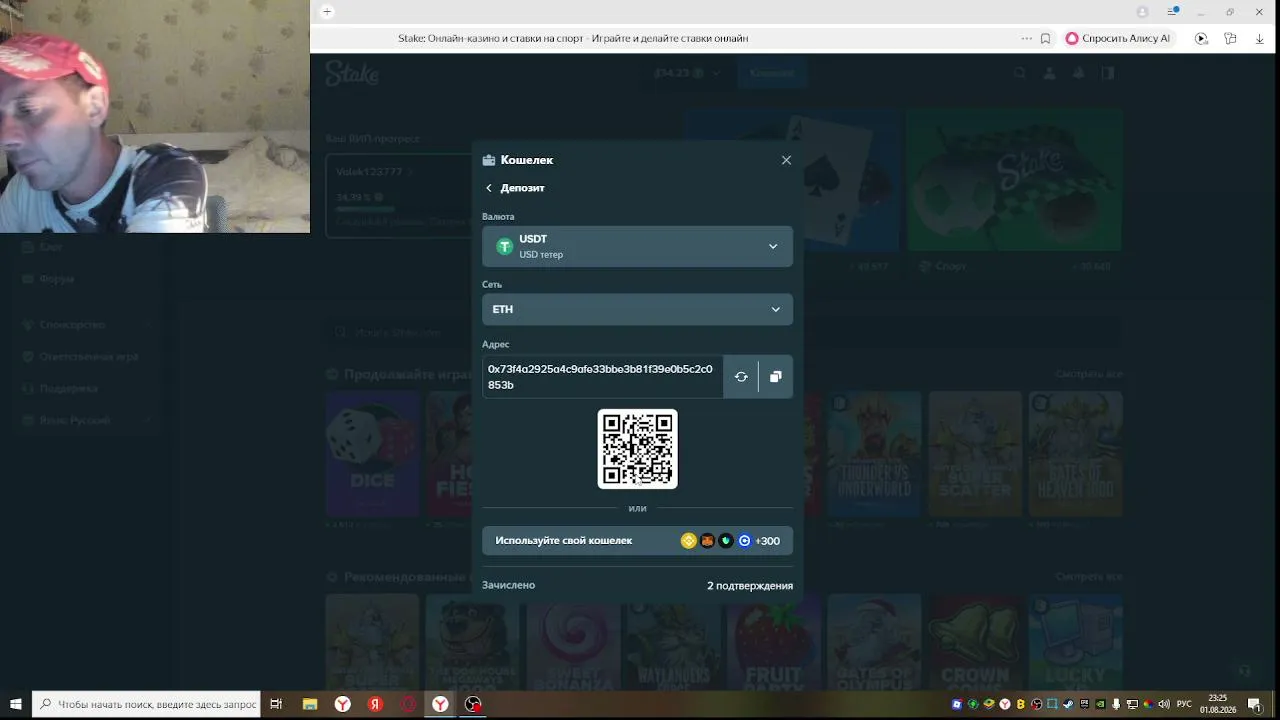Image resolution: width=1280 pixels, height=720 pixels.
Task: Close the Кошелек wallet dialog
Action: pos(786,160)
